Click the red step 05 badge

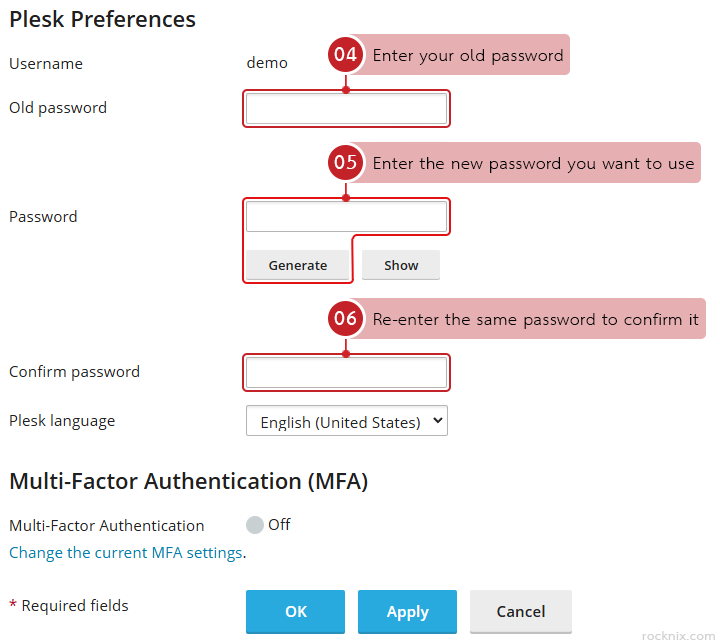[x=346, y=163]
